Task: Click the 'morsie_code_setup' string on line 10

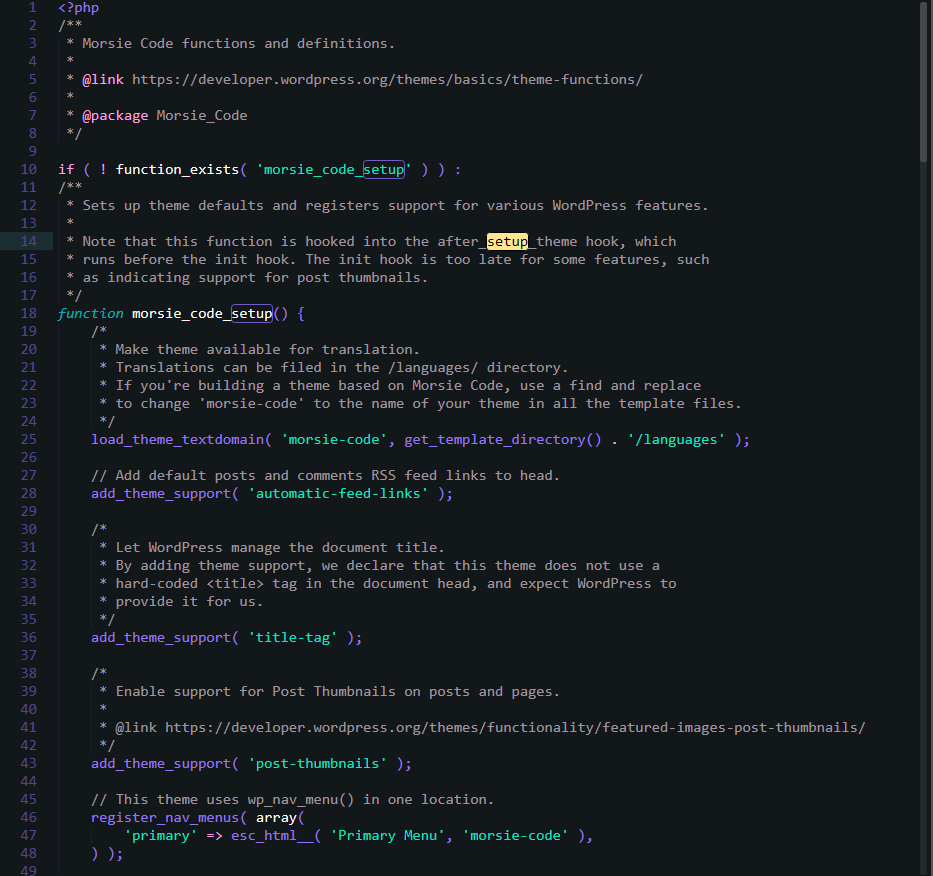Action: [x=334, y=170]
